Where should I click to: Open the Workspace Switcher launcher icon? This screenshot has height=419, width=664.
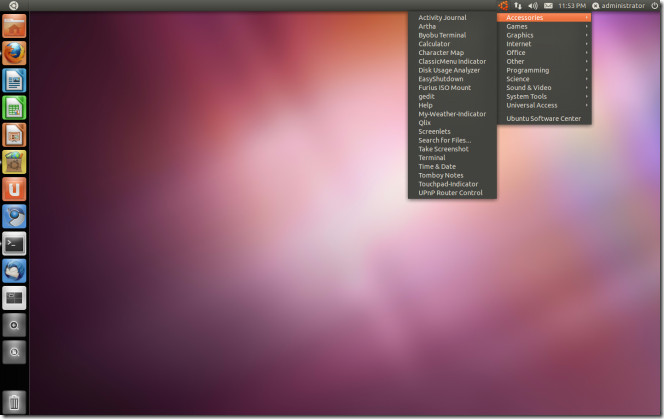point(14,298)
